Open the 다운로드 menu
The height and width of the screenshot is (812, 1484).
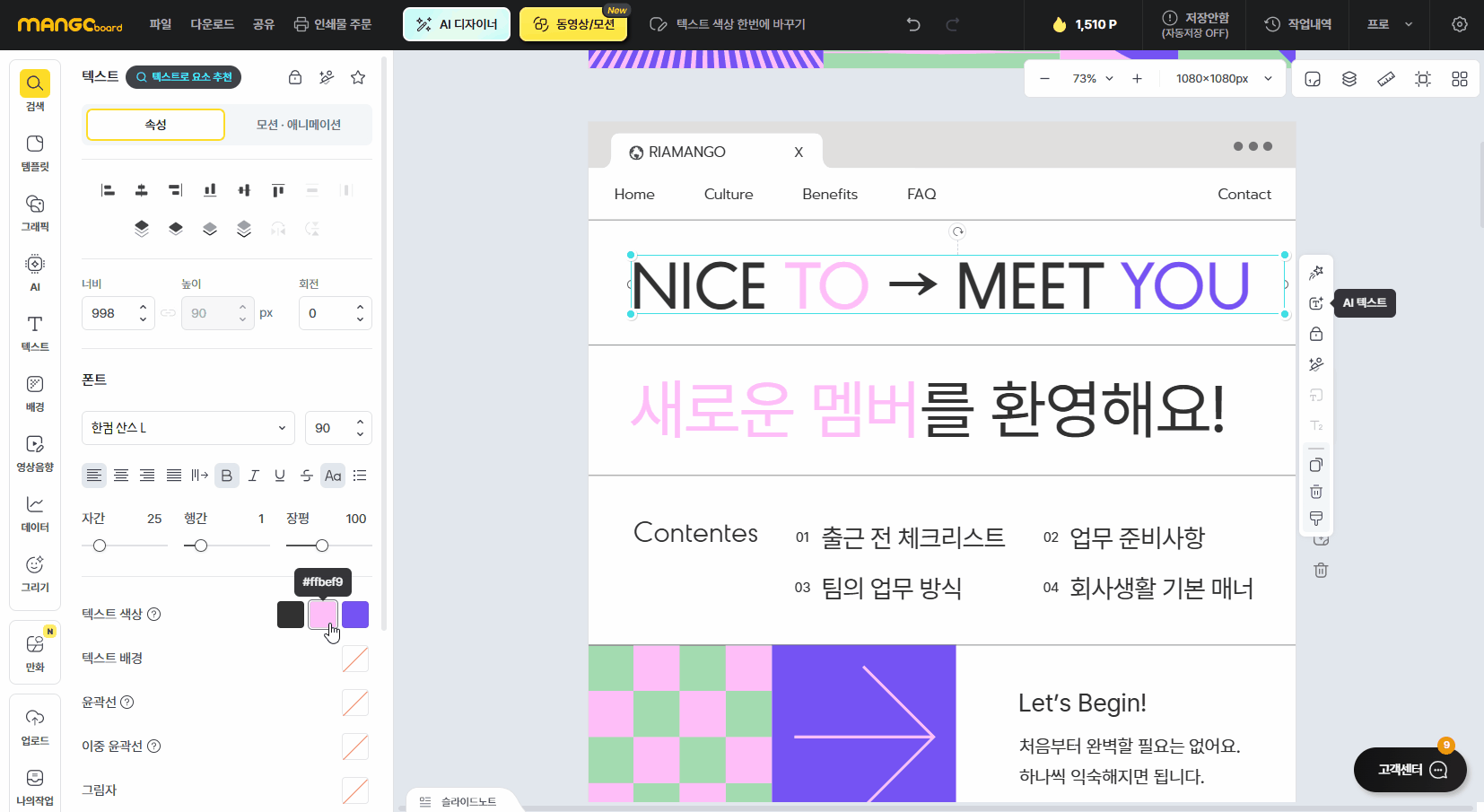click(213, 24)
